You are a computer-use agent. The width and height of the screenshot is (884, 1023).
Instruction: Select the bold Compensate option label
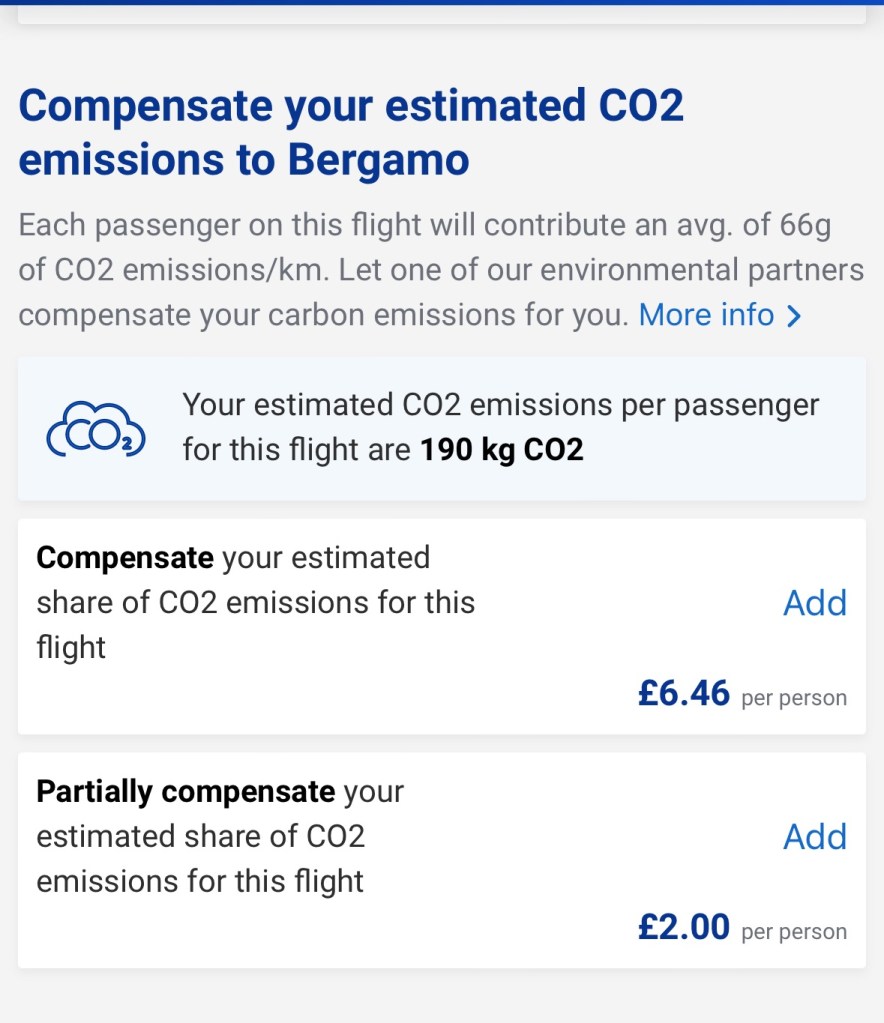125,557
